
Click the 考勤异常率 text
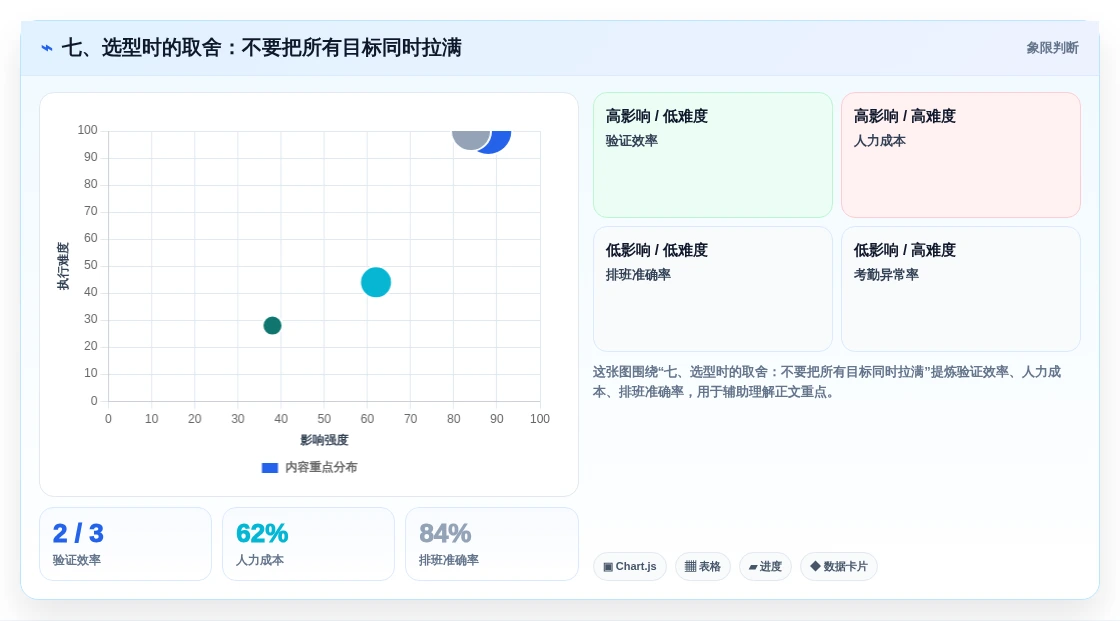(886, 274)
